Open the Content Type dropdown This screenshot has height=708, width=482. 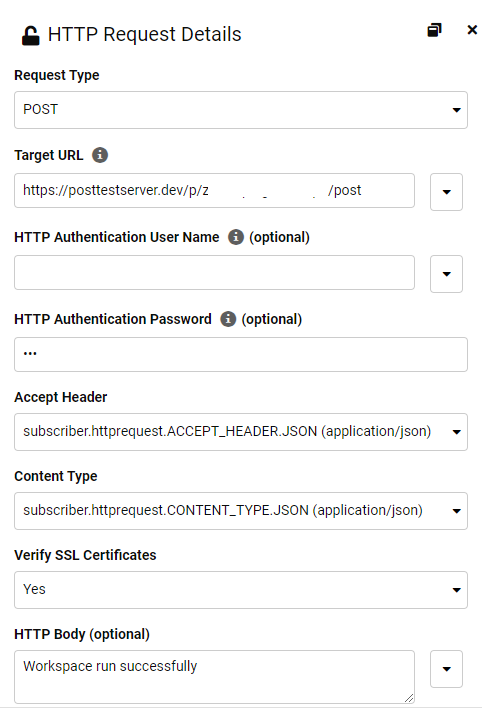241,511
